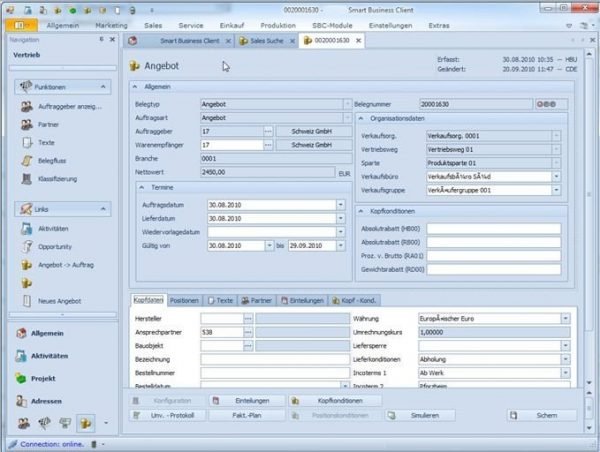Click the Sichern button

[542, 415]
